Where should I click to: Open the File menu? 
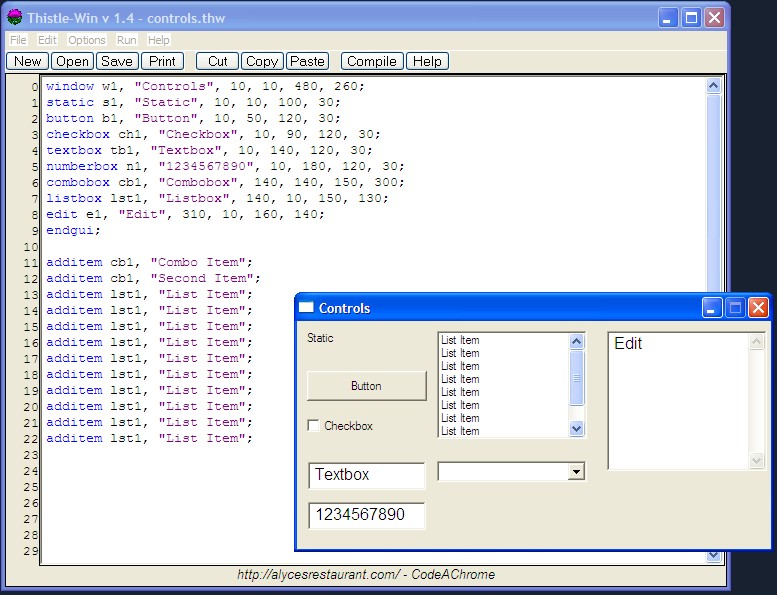point(18,40)
